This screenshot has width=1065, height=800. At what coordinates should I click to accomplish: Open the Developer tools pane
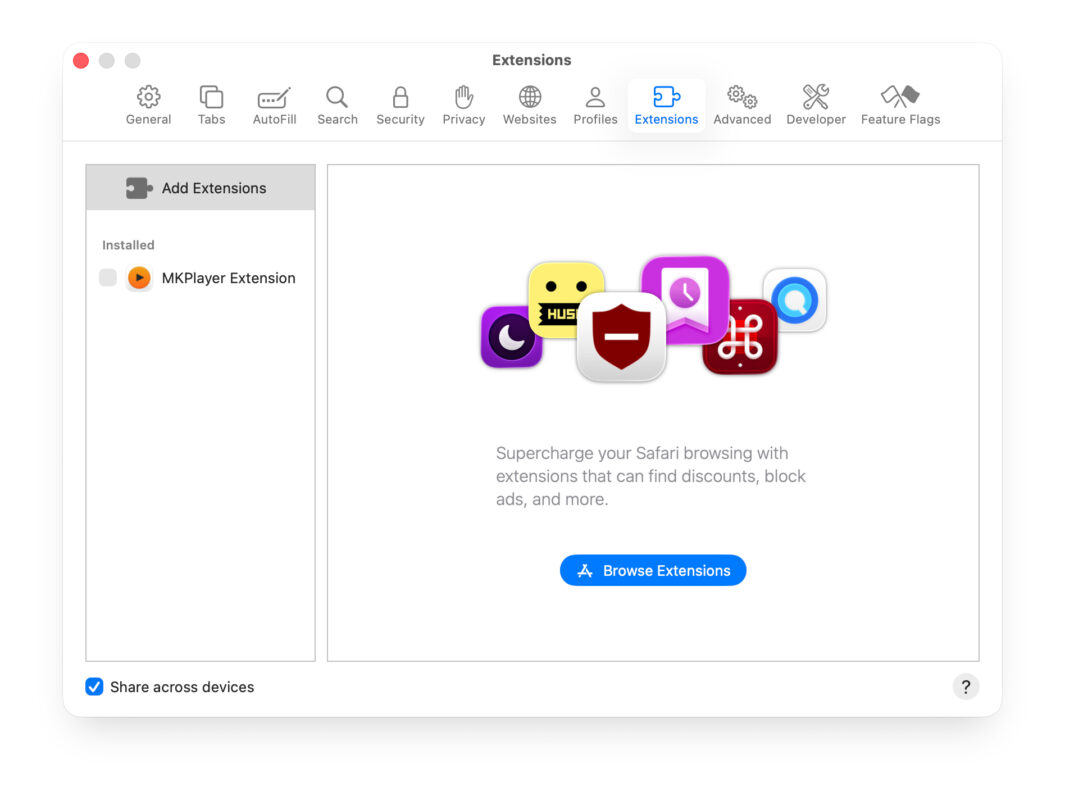816,104
